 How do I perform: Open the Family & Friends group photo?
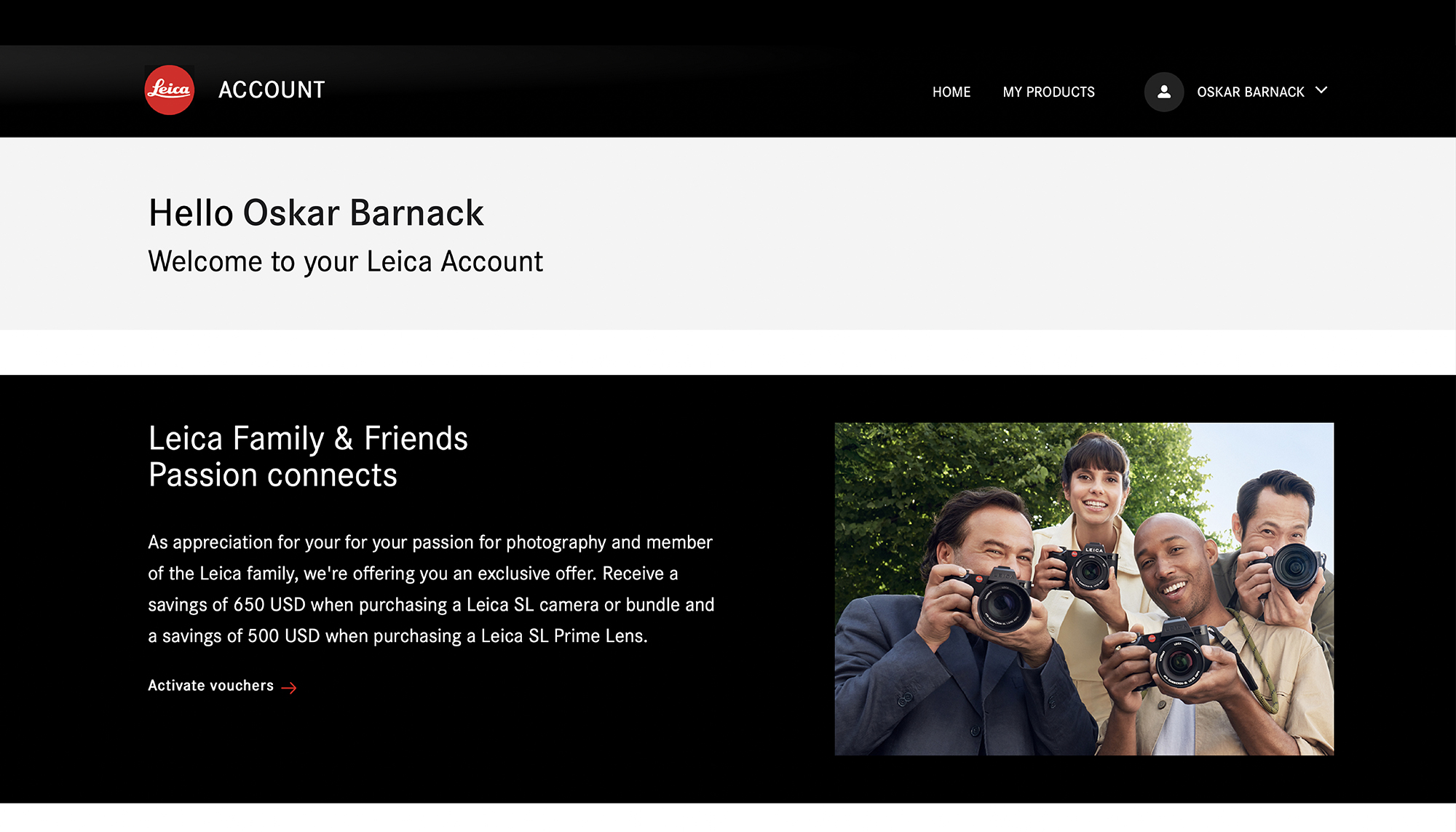[1084, 589]
